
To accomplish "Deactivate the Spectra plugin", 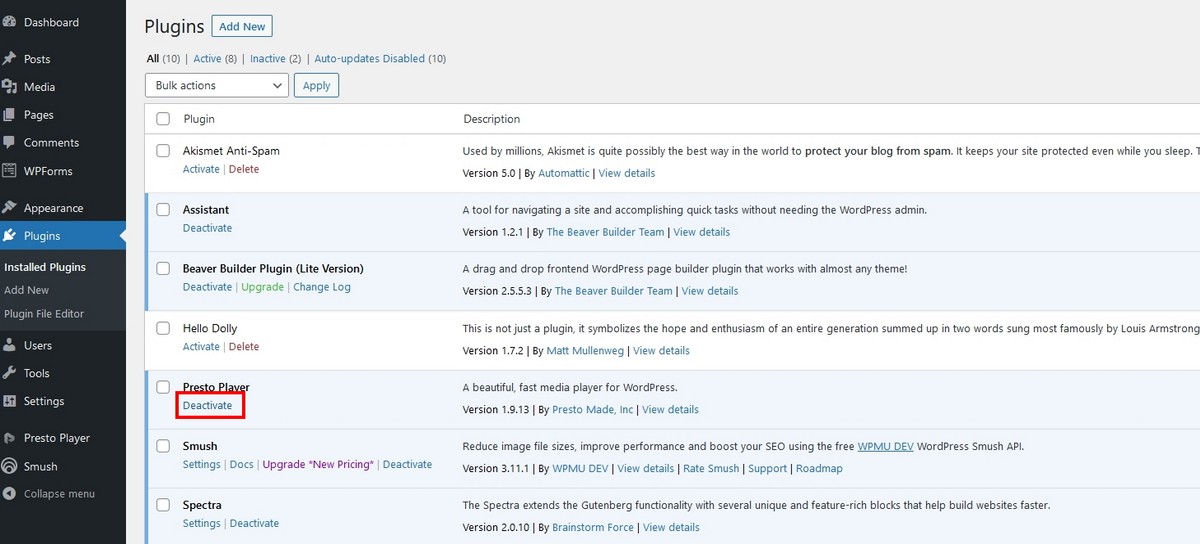I will [x=254, y=523].
